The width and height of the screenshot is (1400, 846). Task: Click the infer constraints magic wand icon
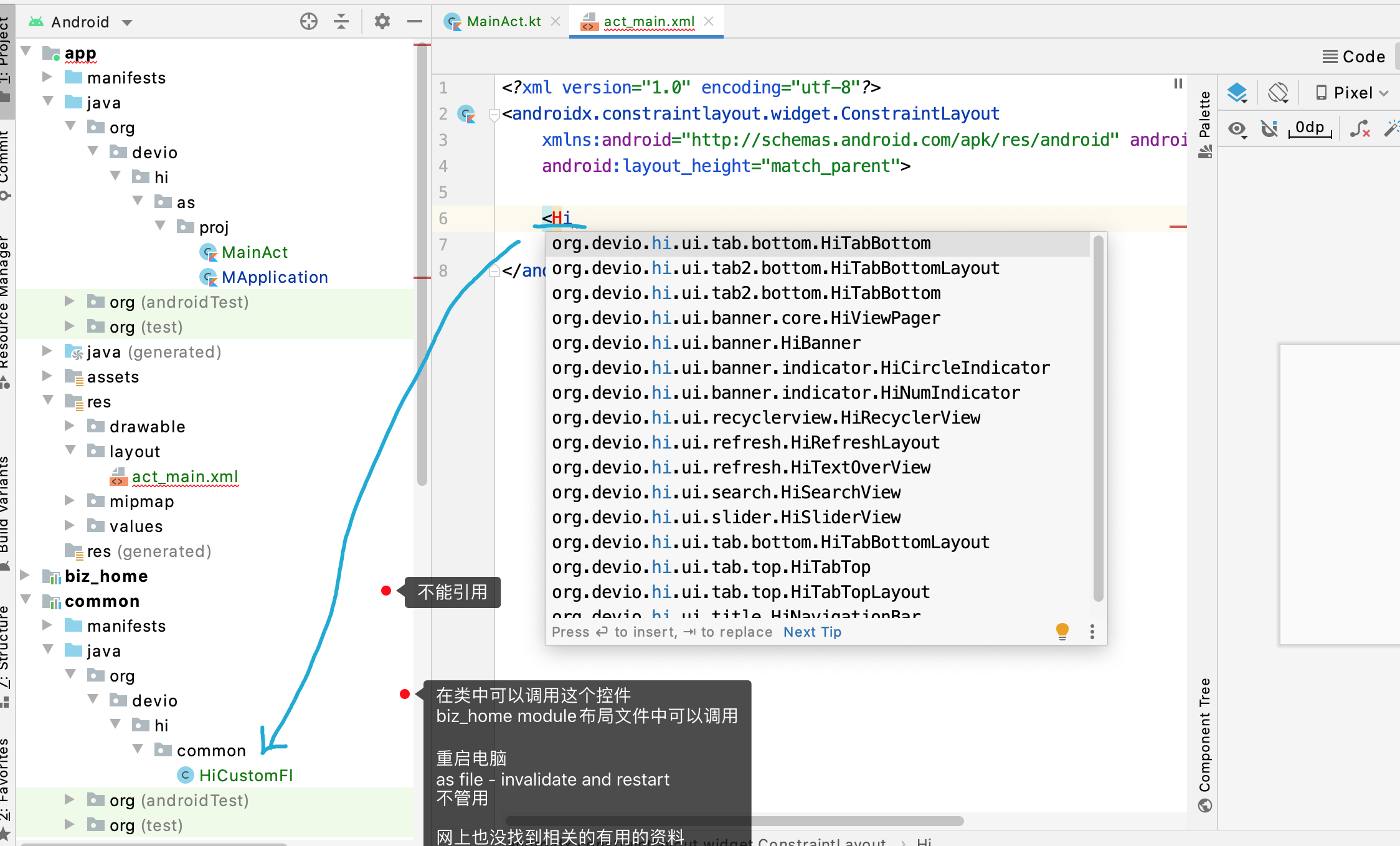coord(1391,129)
